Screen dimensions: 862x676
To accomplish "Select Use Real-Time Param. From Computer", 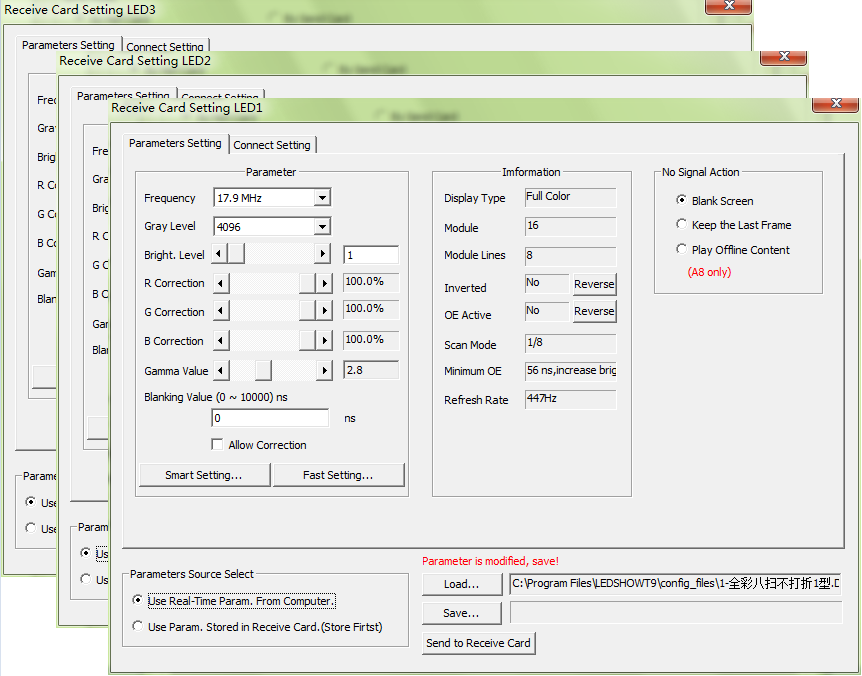I will [137, 600].
